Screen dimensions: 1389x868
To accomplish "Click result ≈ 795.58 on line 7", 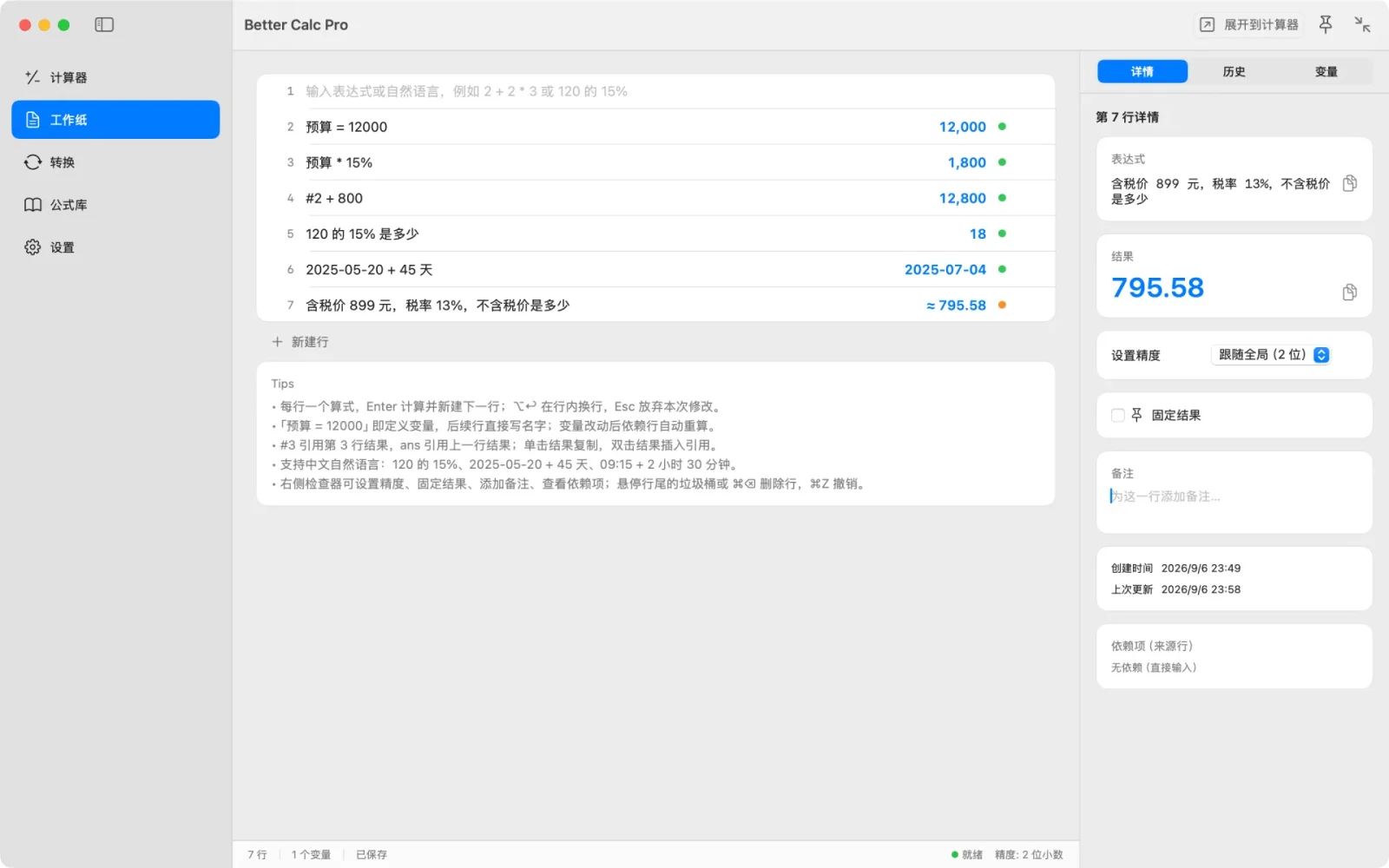I will [x=956, y=306].
